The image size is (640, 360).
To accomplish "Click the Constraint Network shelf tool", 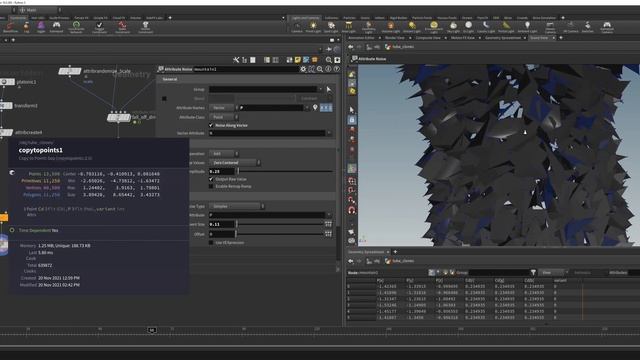I will [x=76, y=27].
